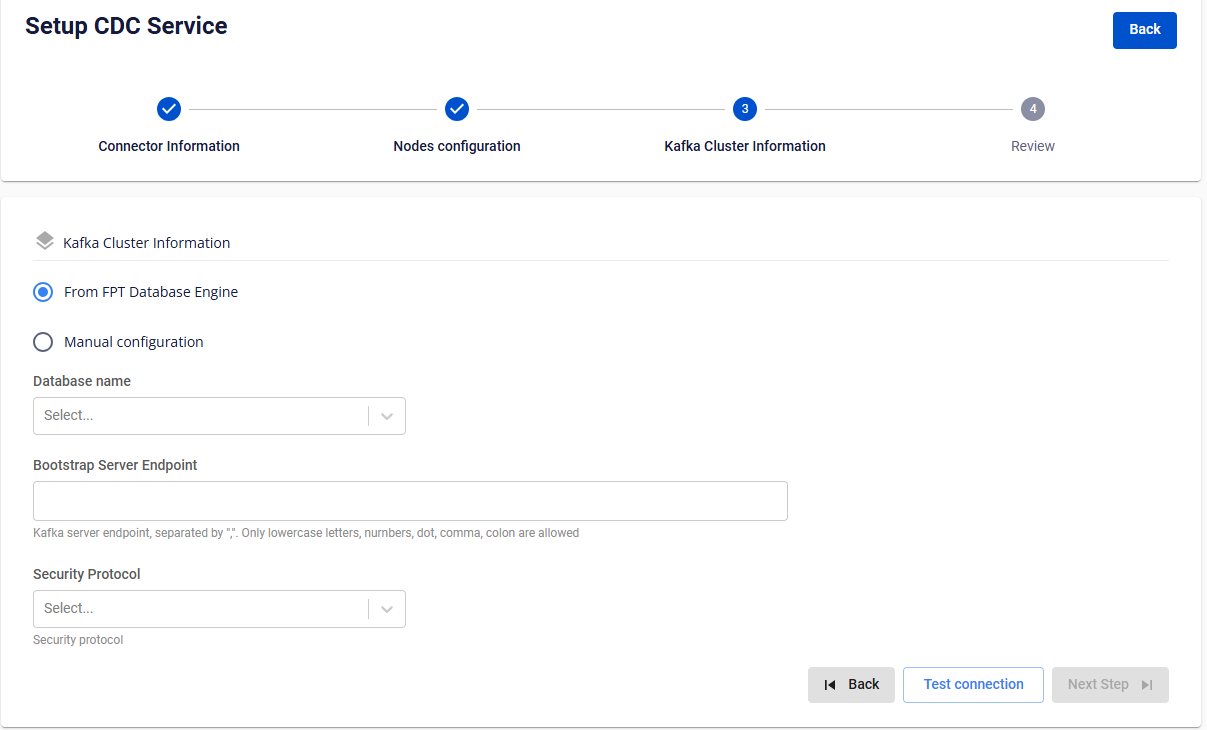Screen dimensions: 1207x730
Task: Click the Setup CDC Service page title
Action: [x=126, y=26]
